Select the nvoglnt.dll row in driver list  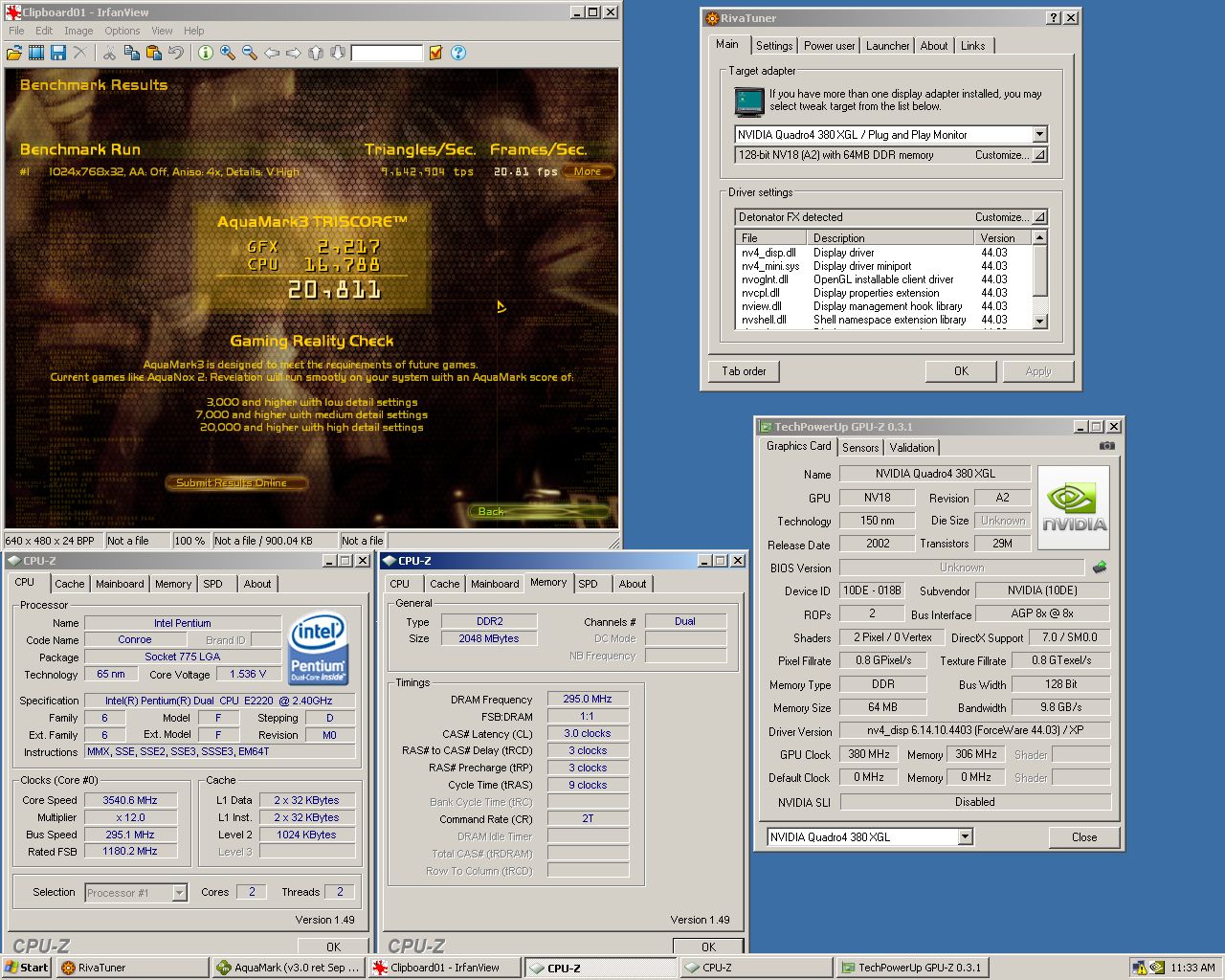(x=883, y=279)
